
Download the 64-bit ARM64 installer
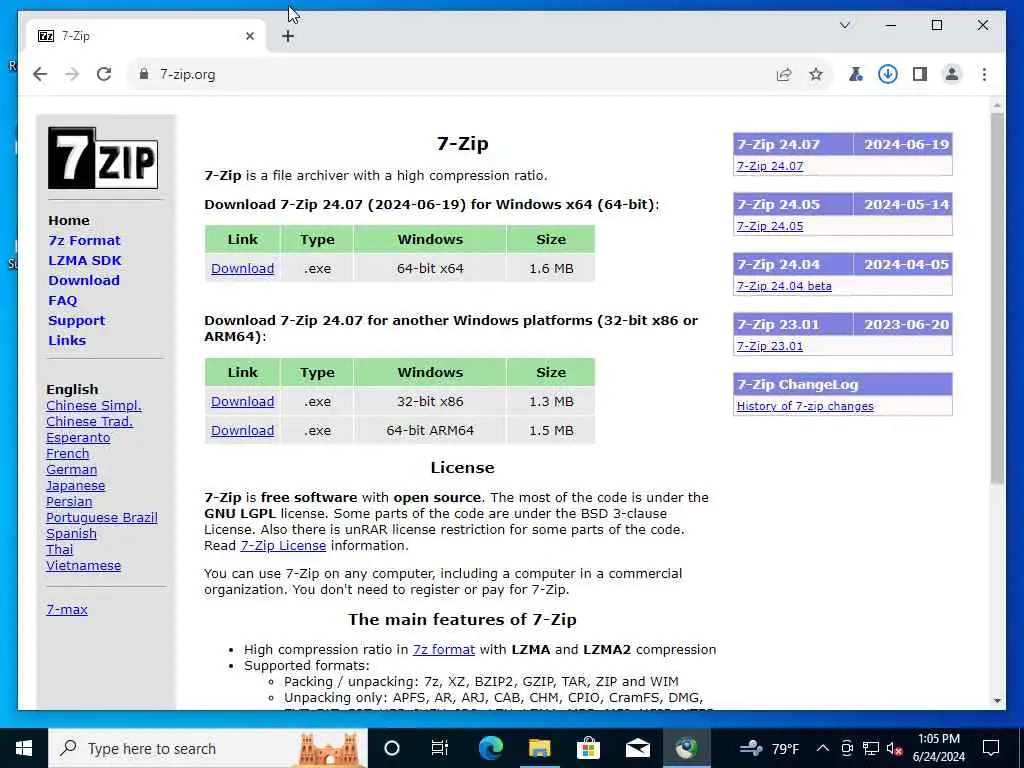coord(242,430)
